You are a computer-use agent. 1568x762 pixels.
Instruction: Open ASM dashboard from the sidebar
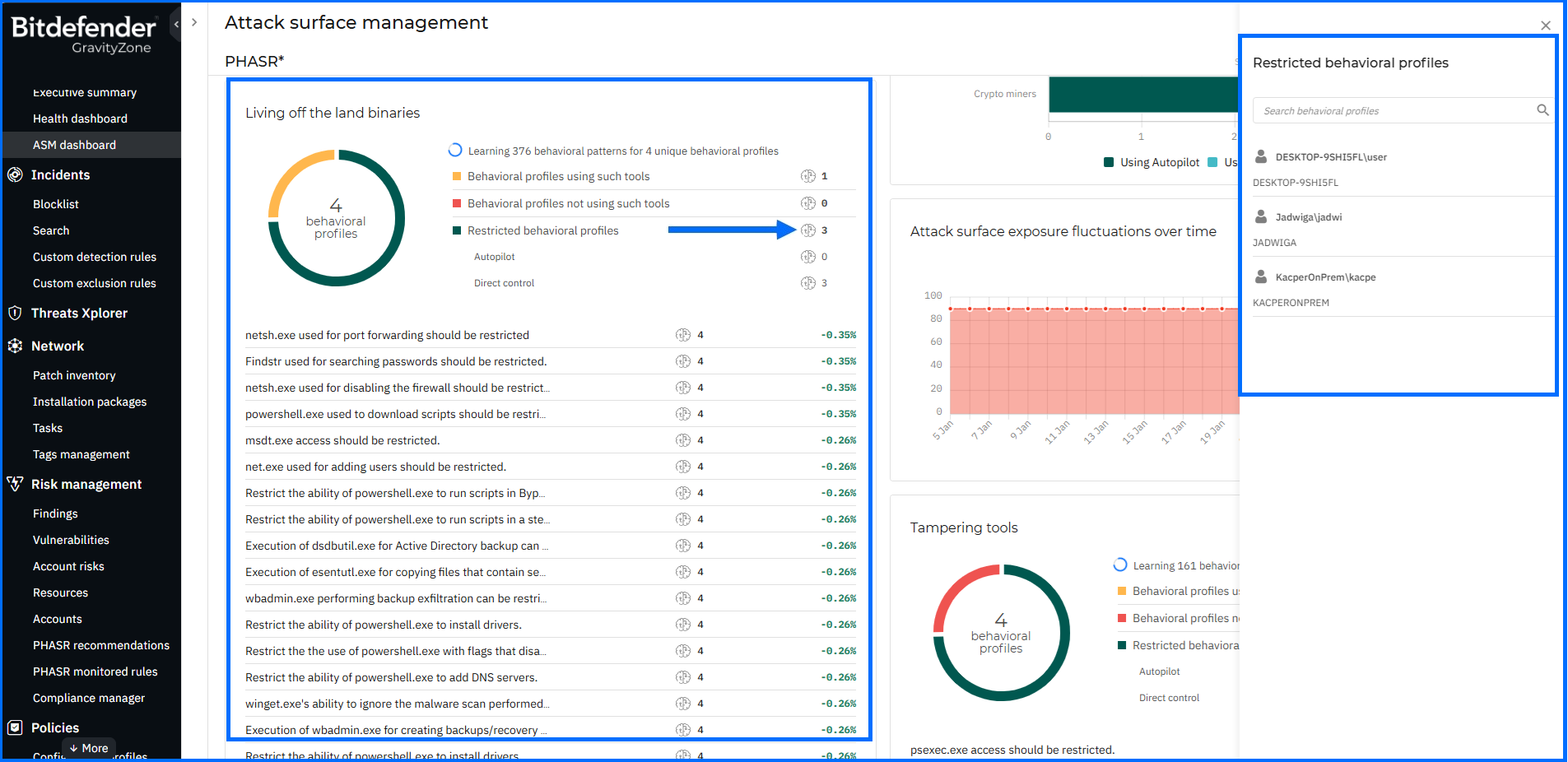pos(74,145)
